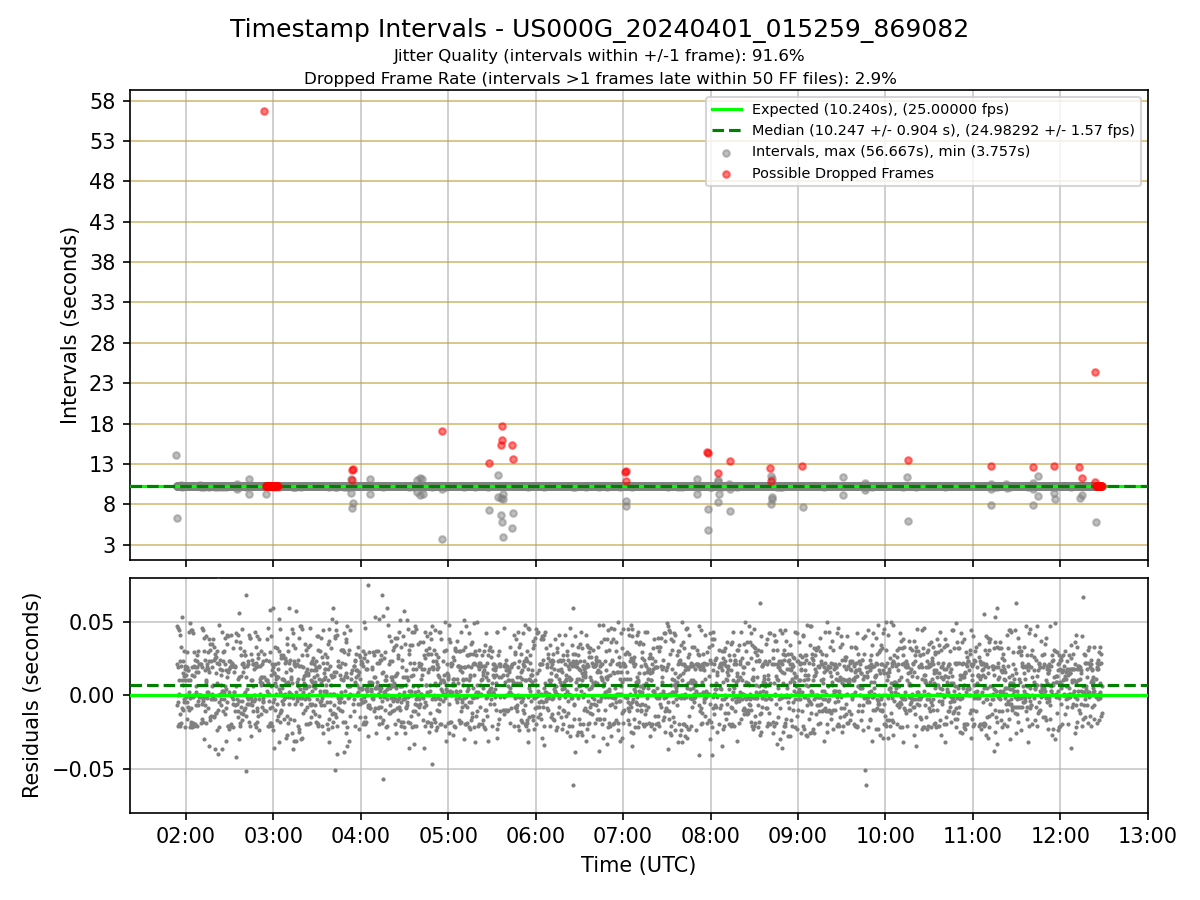This screenshot has height=900, width=1200.
Task: Click the gray interval point near 14 seconds at 02:00
Action: point(176,455)
